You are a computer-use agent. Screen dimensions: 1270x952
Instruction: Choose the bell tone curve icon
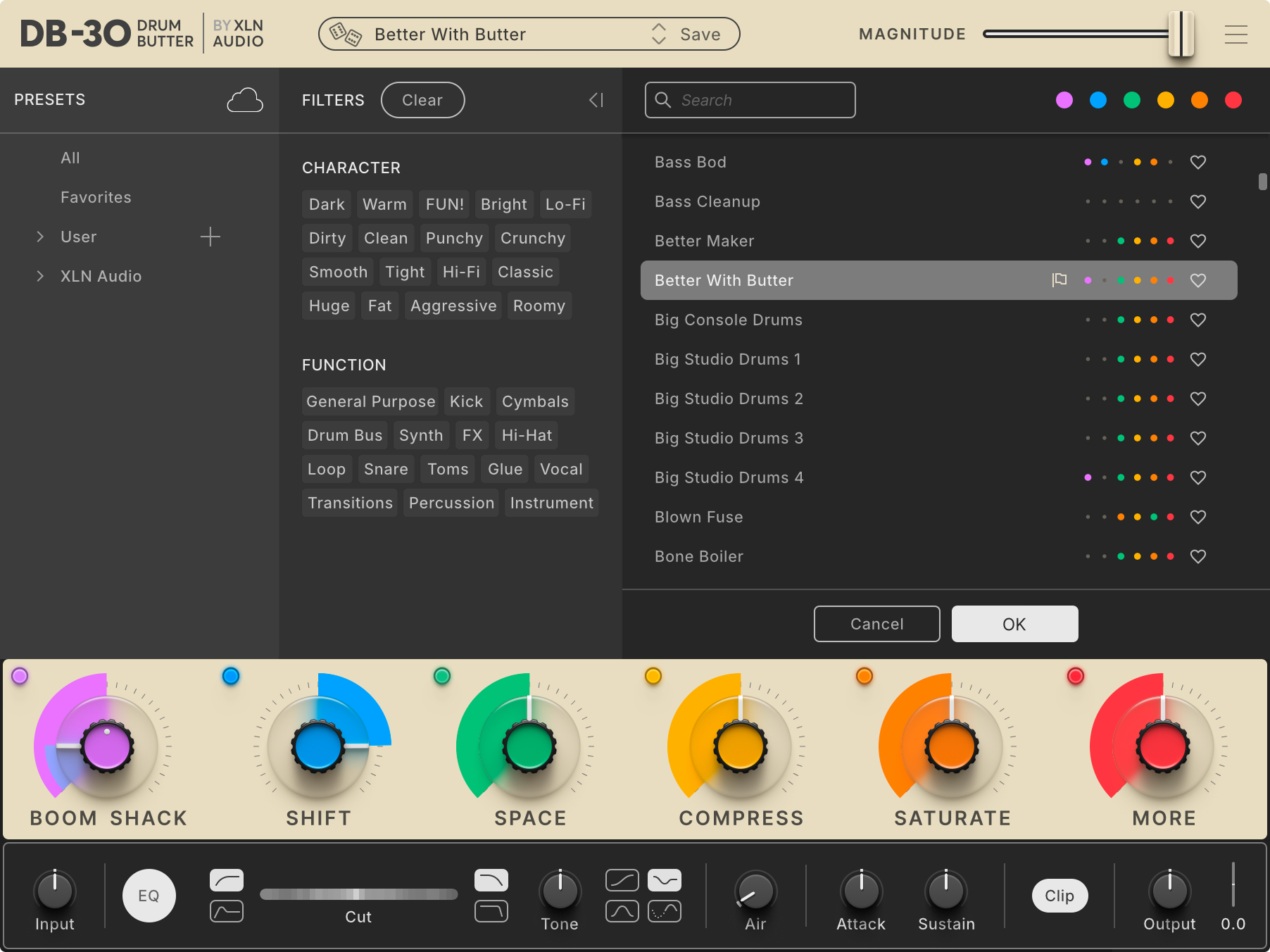[x=622, y=911]
